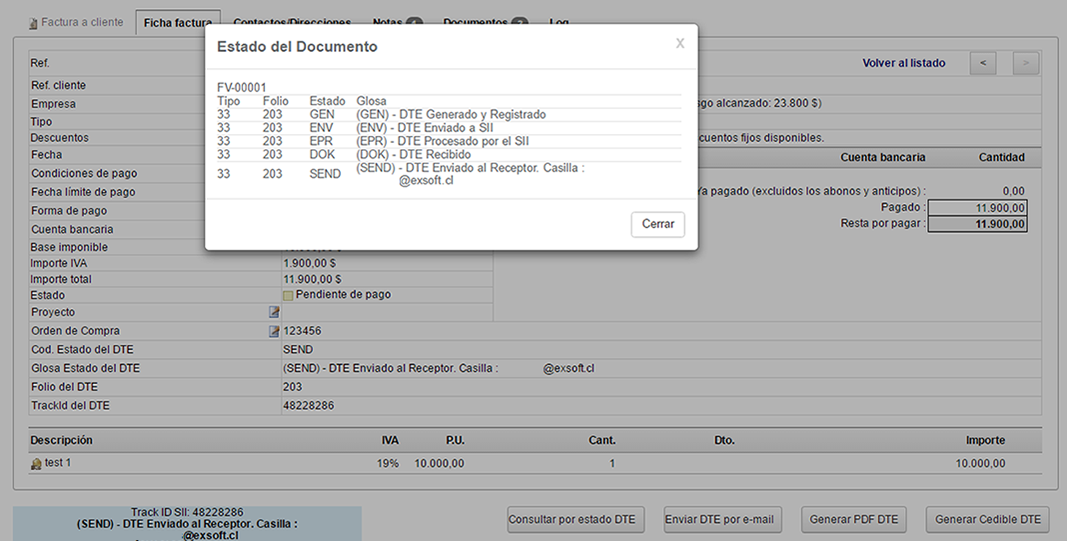Click the Generar Cedible DTE button

coord(987,519)
